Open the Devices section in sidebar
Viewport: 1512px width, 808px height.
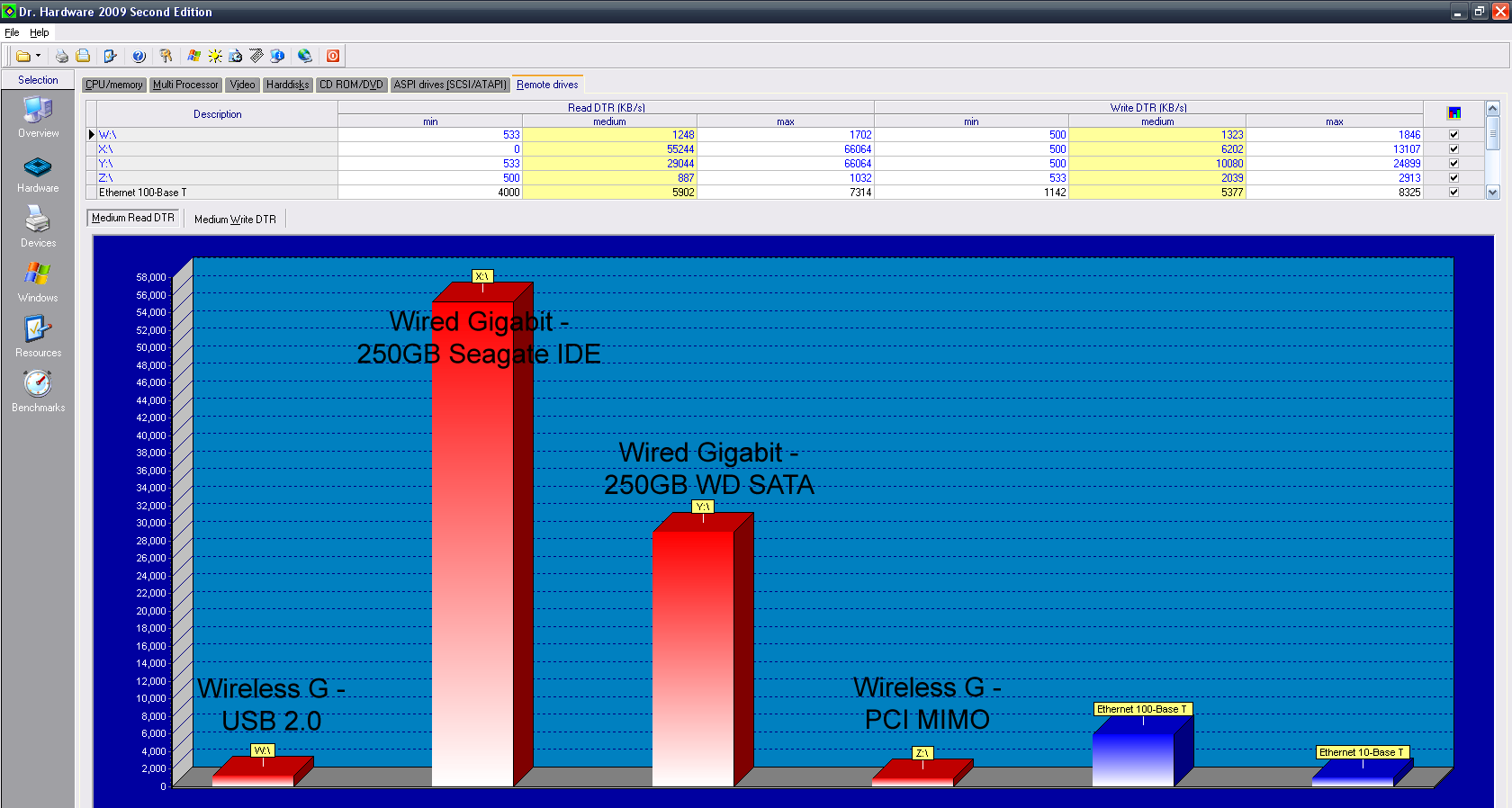pos(38,227)
